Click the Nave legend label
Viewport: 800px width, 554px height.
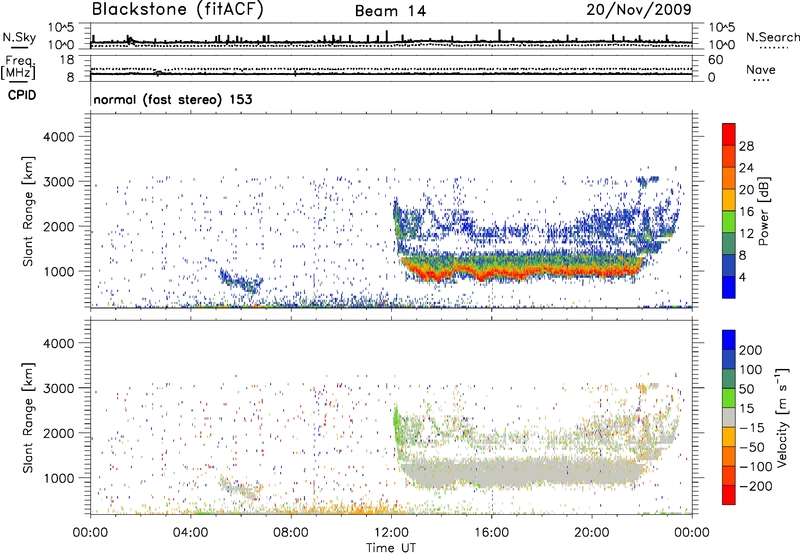point(761,70)
